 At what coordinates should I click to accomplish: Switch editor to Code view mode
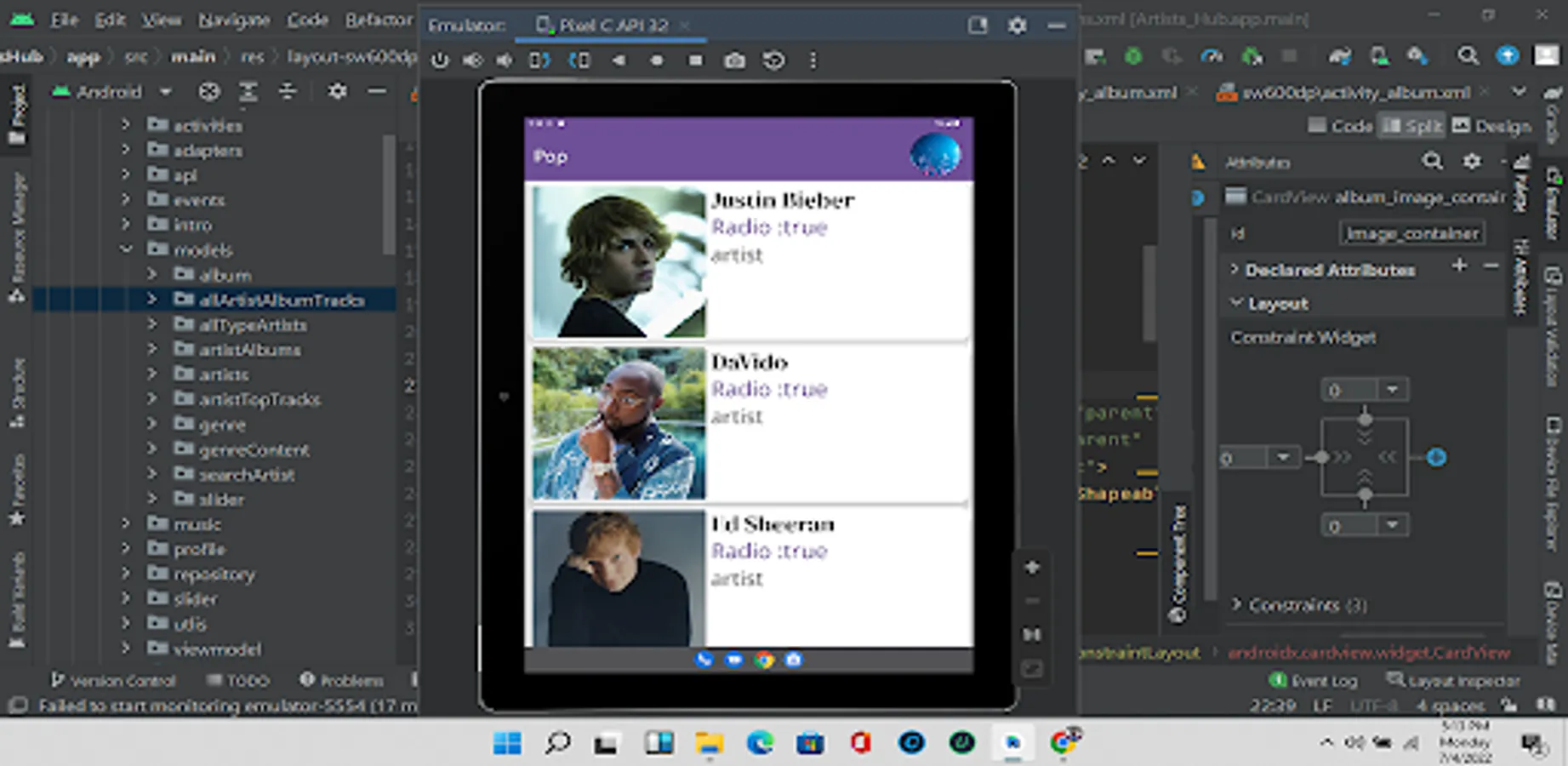click(1341, 126)
